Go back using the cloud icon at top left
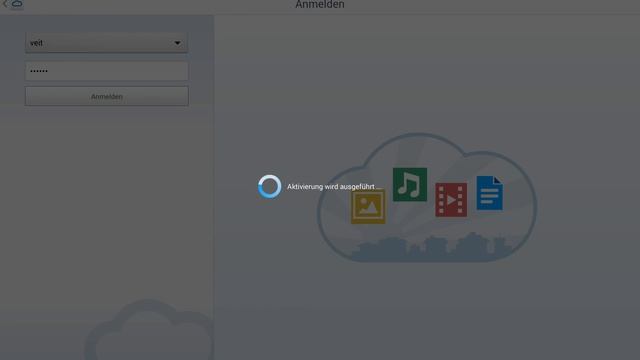The width and height of the screenshot is (640, 360). [13, 4]
